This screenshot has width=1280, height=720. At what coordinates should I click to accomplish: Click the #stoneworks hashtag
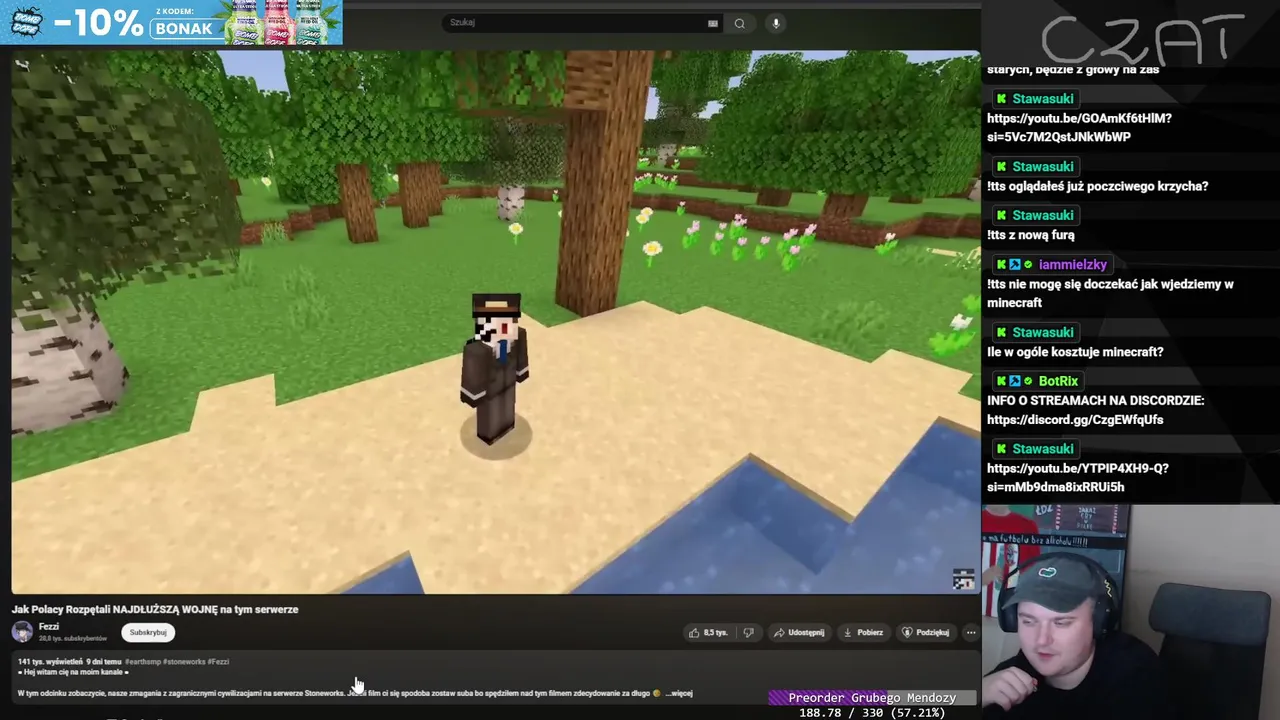point(184,662)
